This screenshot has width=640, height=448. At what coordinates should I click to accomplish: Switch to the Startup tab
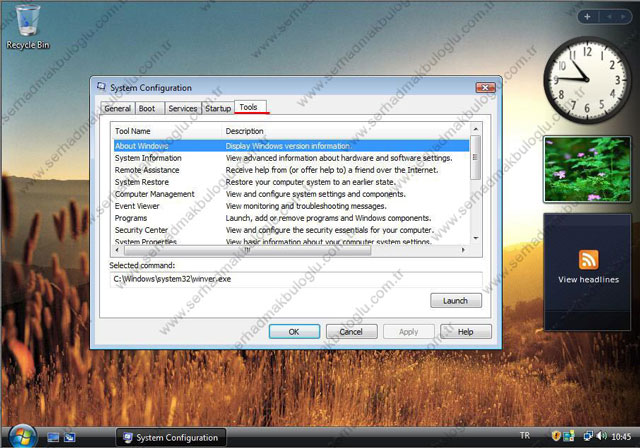(x=218, y=108)
